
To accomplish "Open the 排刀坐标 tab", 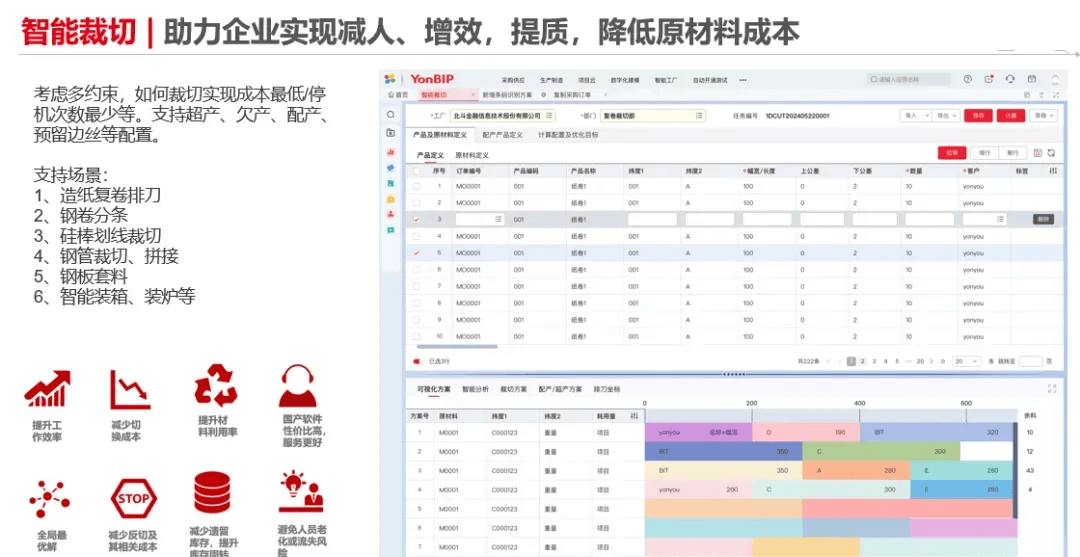I will (x=607, y=389).
